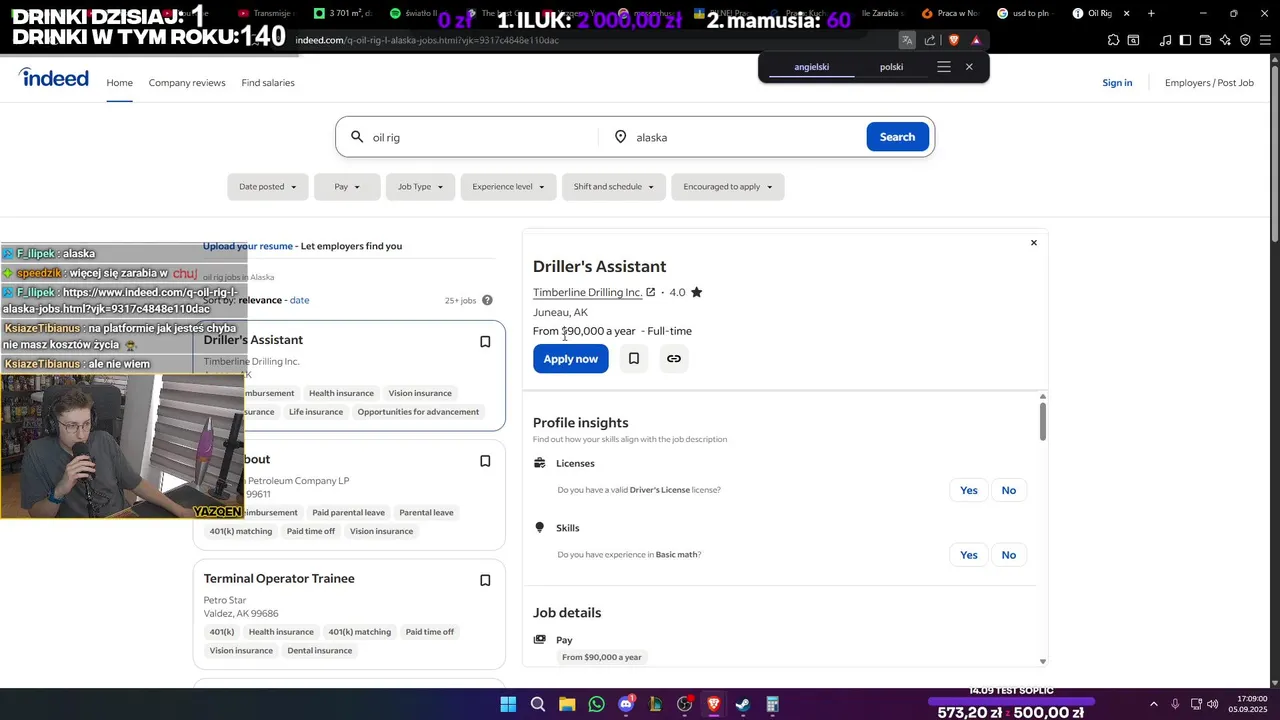Click the Sign in link

(x=1117, y=83)
